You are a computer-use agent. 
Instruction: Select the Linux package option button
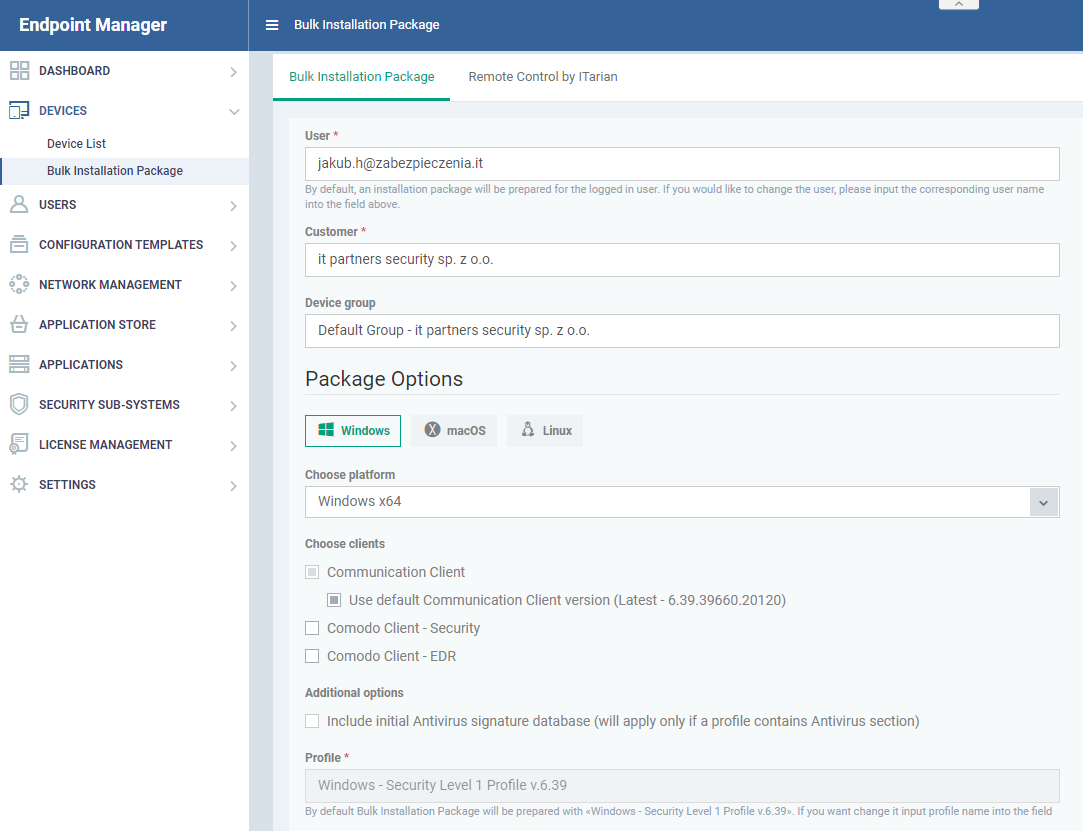click(x=545, y=430)
